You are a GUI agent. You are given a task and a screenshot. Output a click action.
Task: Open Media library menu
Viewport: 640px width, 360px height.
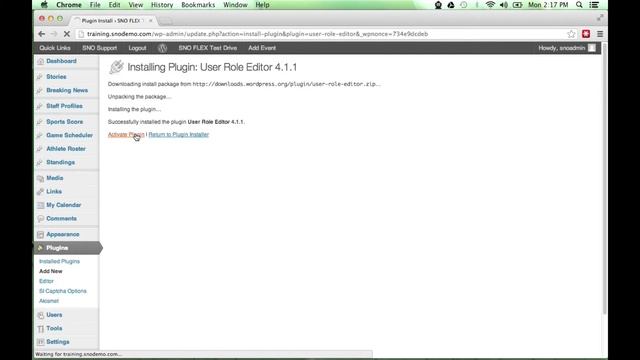55,178
